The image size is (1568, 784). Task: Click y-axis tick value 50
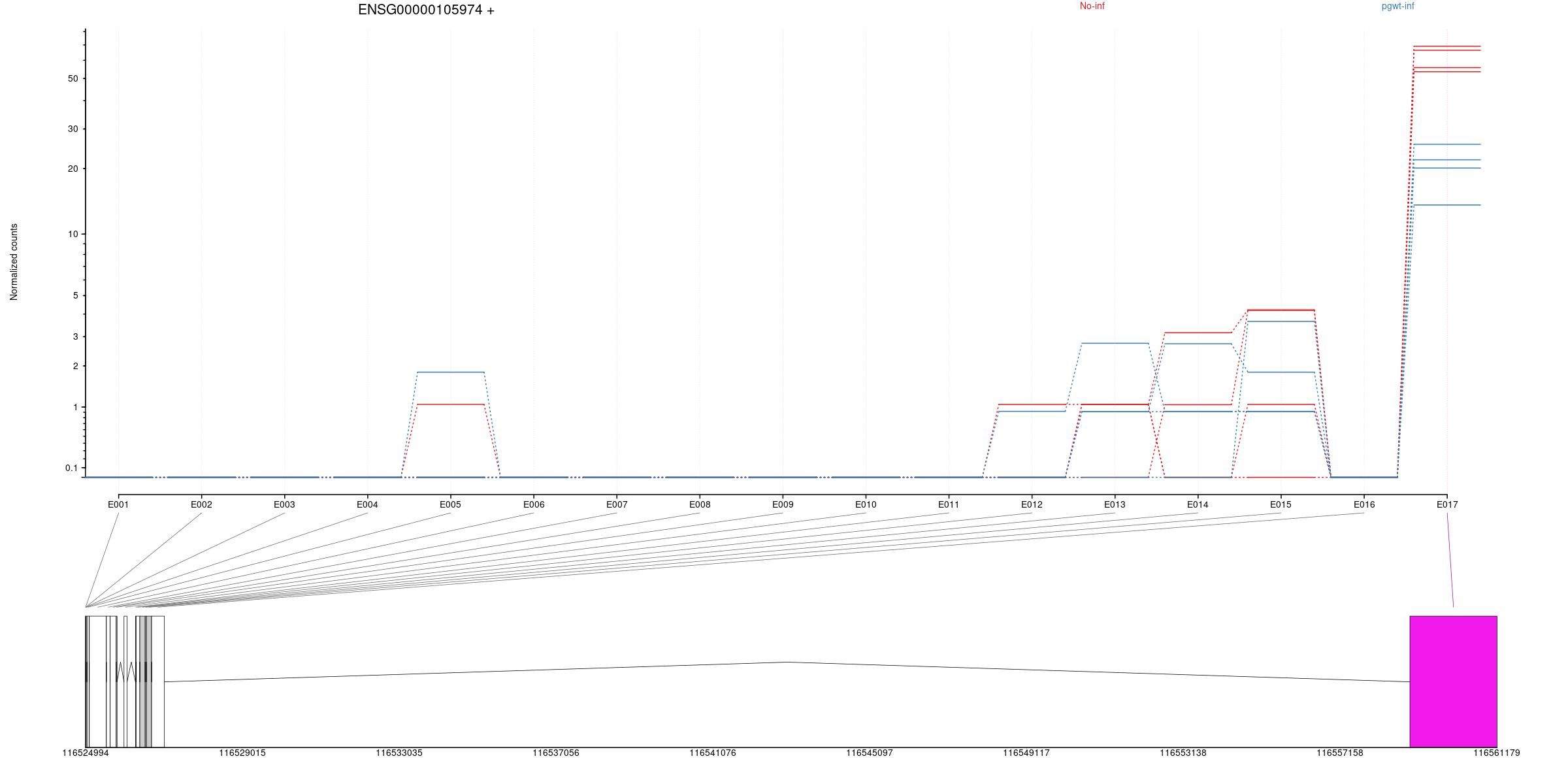pyautogui.click(x=73, y=78)
